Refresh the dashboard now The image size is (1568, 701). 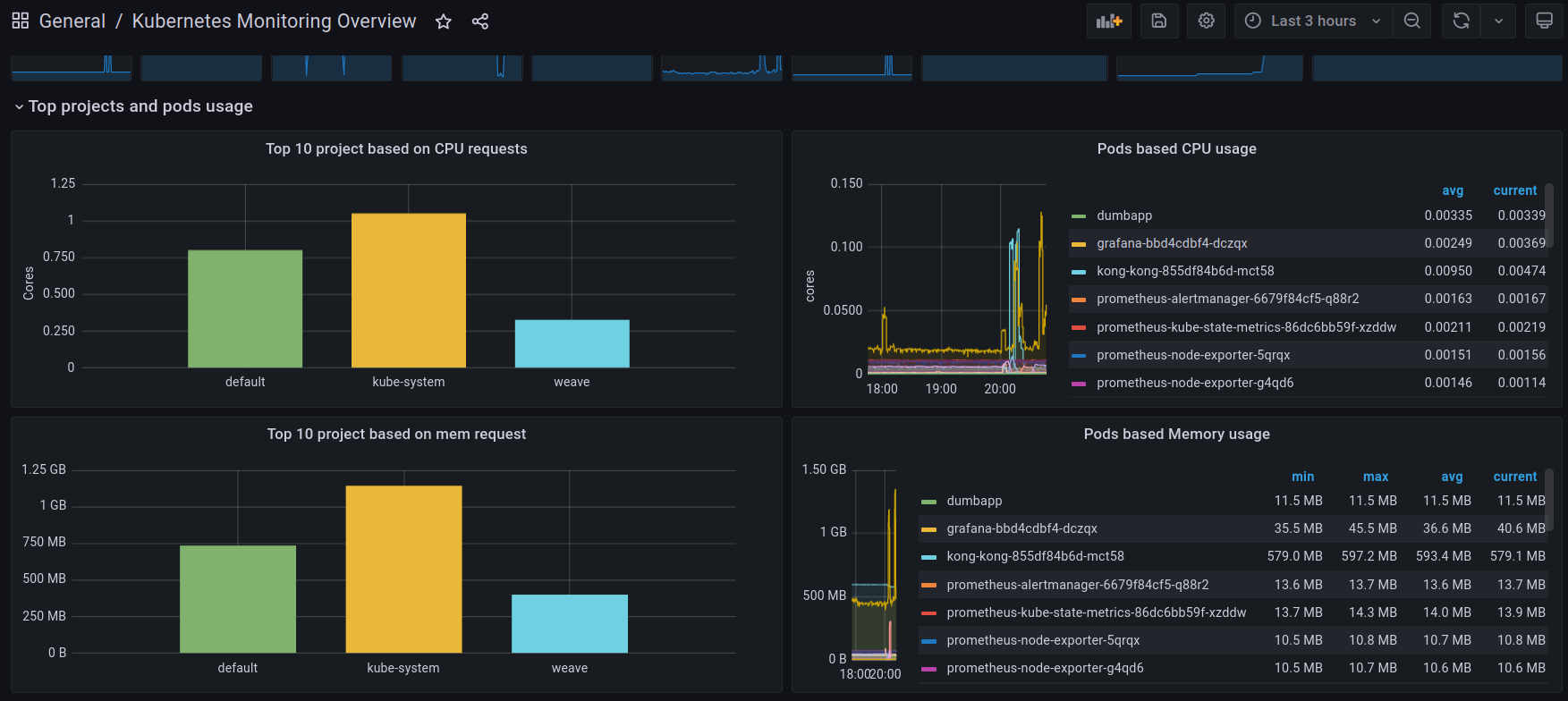pyautogui.click(x=1462, y=21)
